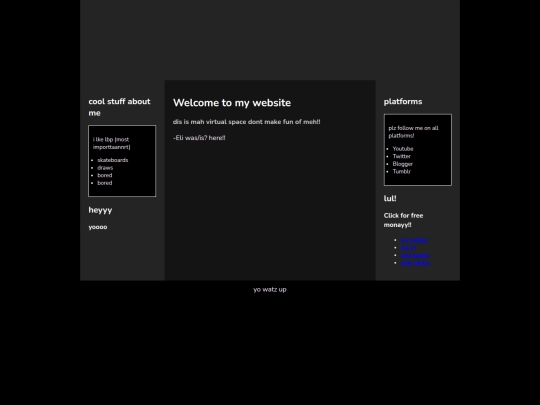Image resolution: width=540 pixels, height=405 pixels.
Task: Select the "draws" list item
Action: click(x=105, y=168)
